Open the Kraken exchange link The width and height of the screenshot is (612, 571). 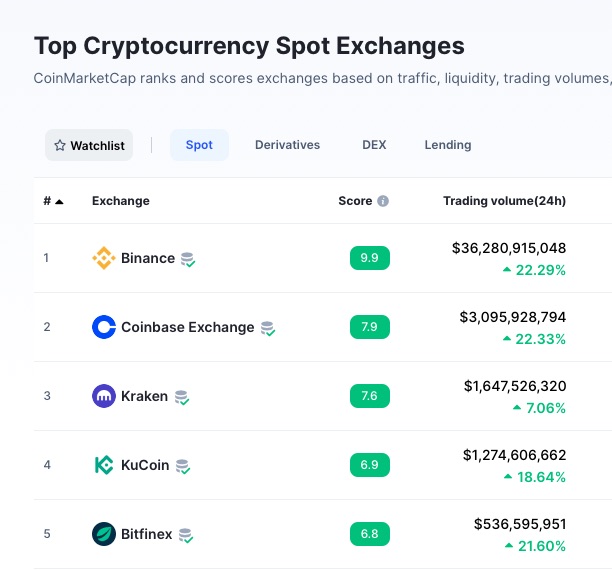click(144, 396)
